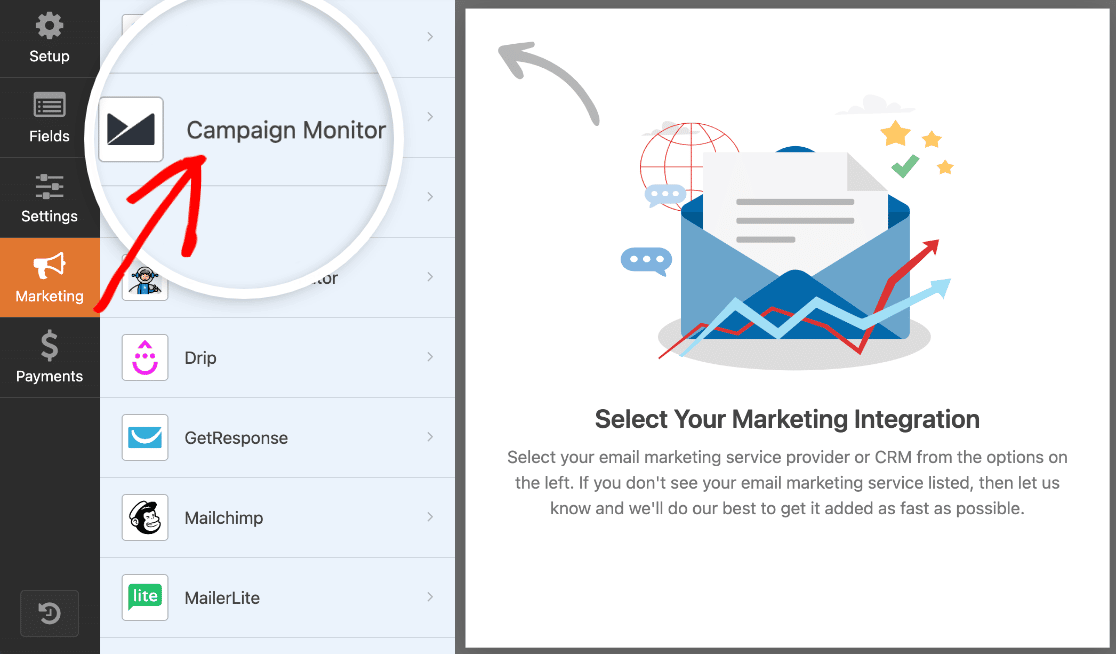Viewport: 1116px width, 654px height.
Task: Open the Campaign Monitor integration
Action: [x=286, y=130]
